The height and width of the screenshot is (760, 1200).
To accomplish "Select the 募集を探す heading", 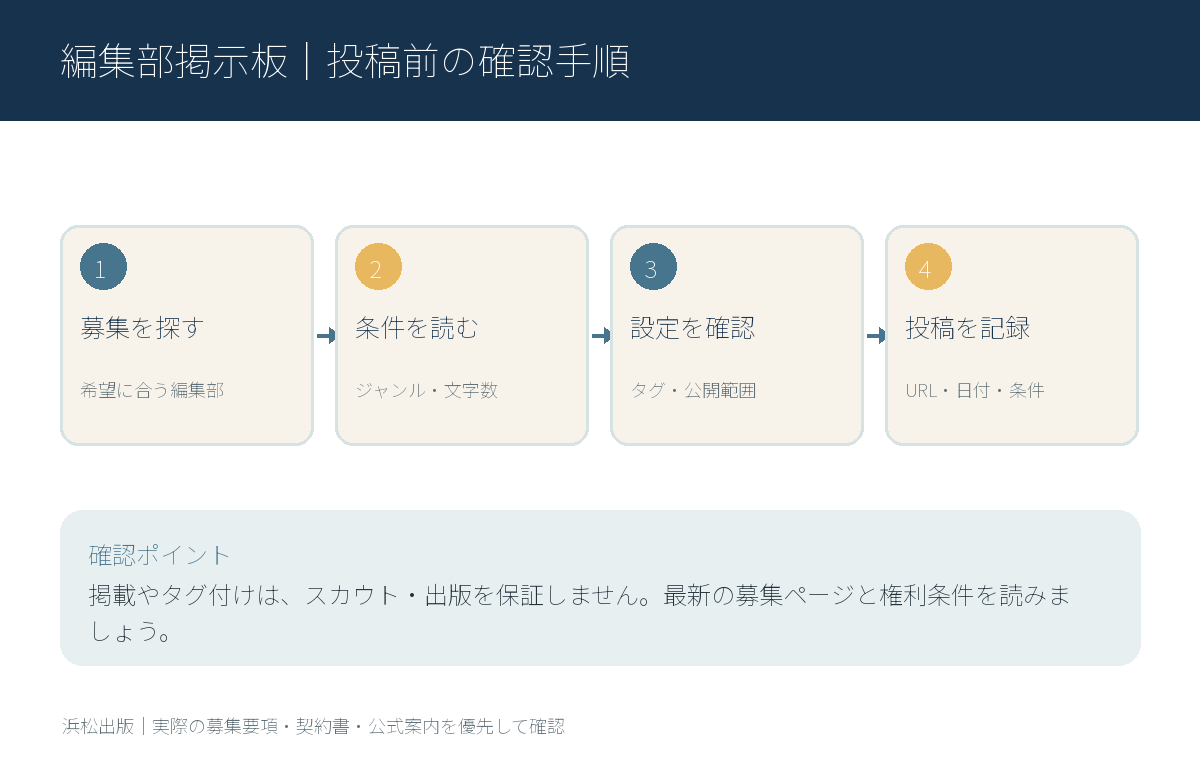I will point(142,328).
